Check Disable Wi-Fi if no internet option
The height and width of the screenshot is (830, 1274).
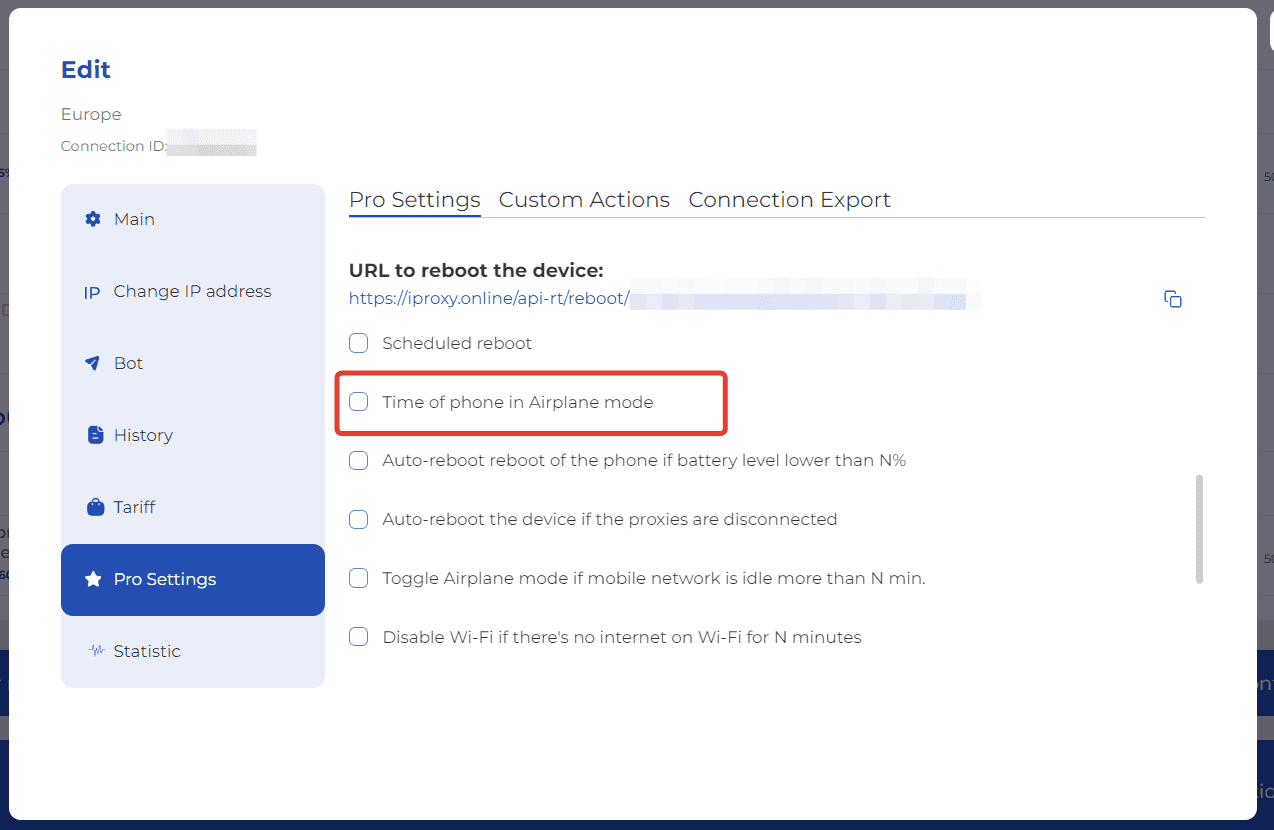(x=358, y=637)
